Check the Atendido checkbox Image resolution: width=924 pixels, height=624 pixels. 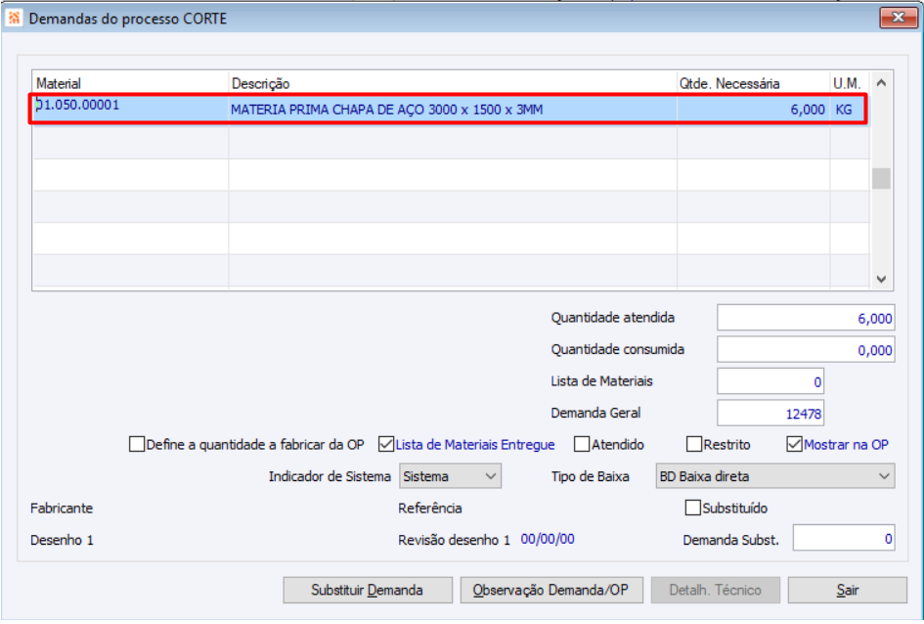coord(582,444)
